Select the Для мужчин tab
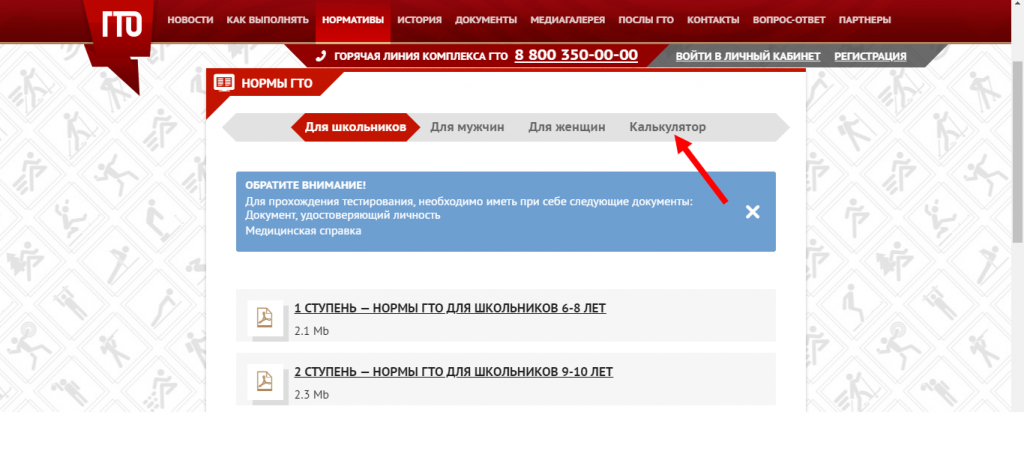 467,127
